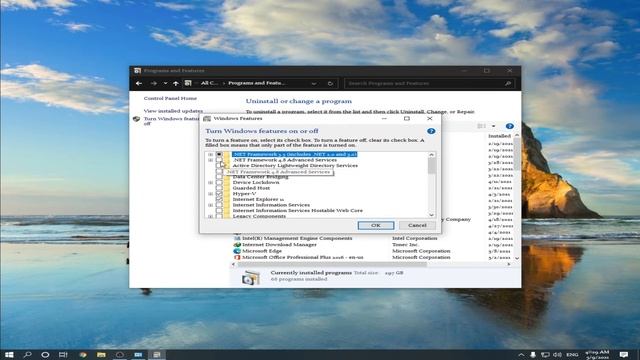This screenshot has height=360, width=640.
Task: Open Control Panel Home link
Action: tap(170, 98)
